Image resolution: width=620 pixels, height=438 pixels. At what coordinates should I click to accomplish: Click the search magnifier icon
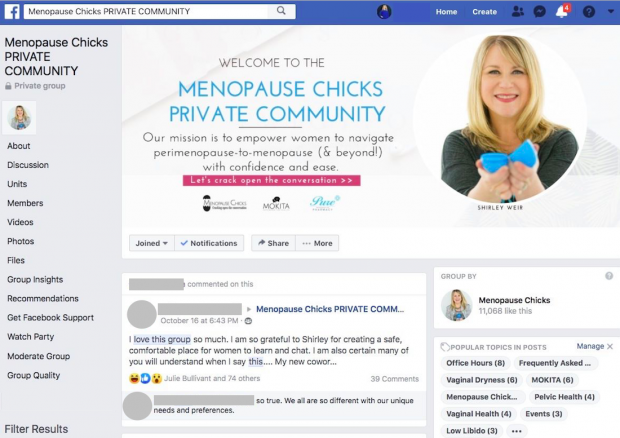(281, 11)
